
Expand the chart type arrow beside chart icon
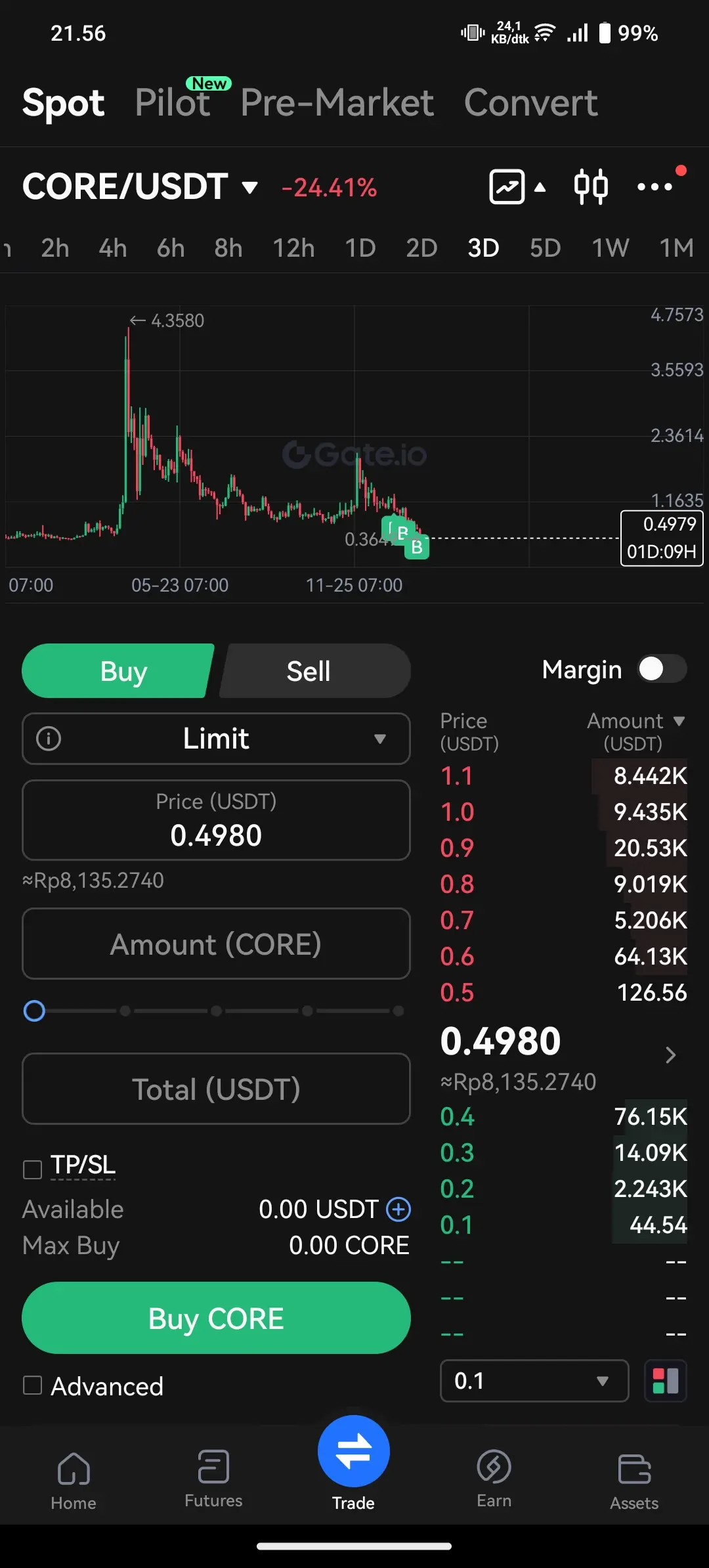(x=540, y=188)
